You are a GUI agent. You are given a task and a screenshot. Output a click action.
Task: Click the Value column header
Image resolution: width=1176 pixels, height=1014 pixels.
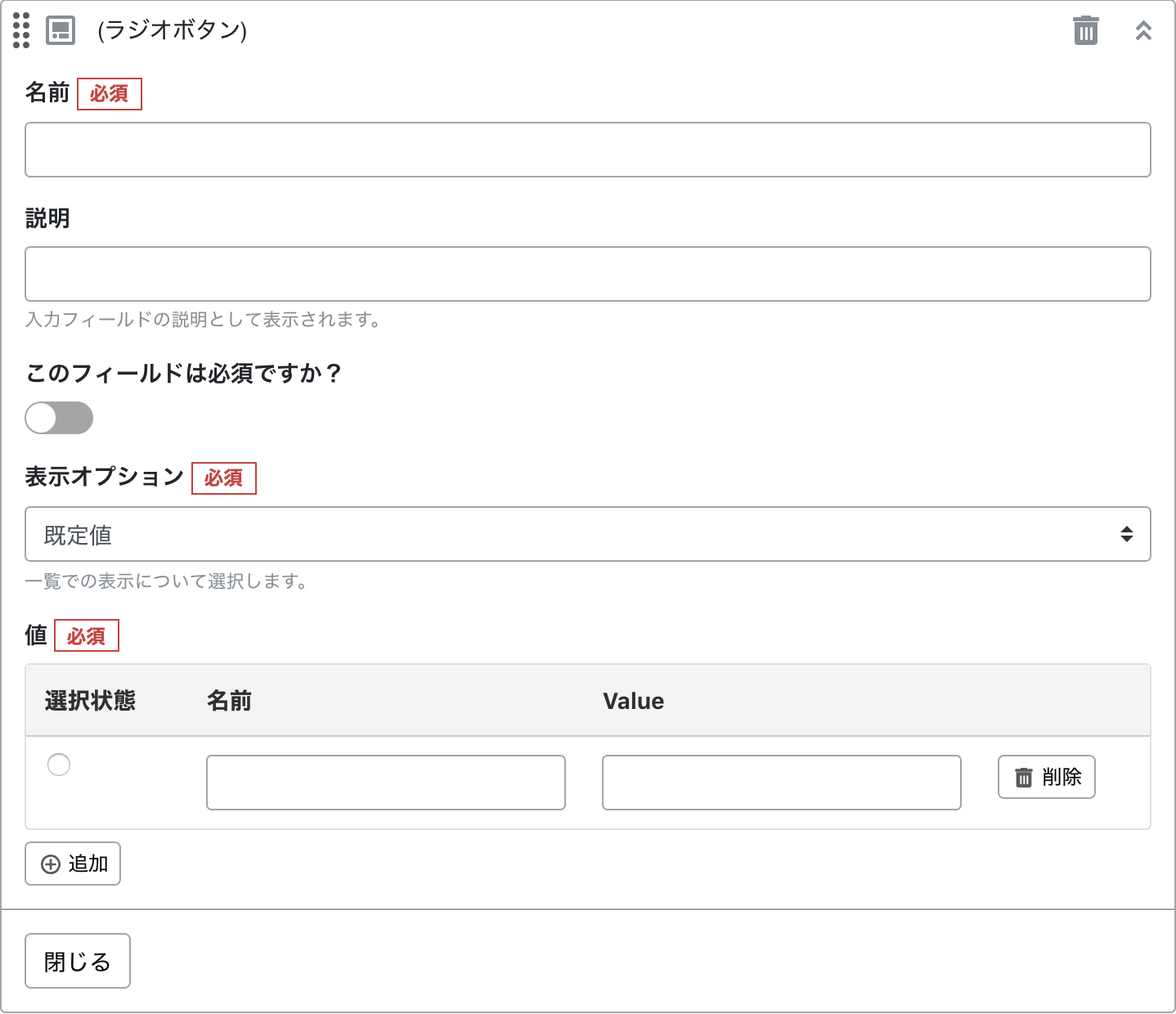click(x=633, y=701)
